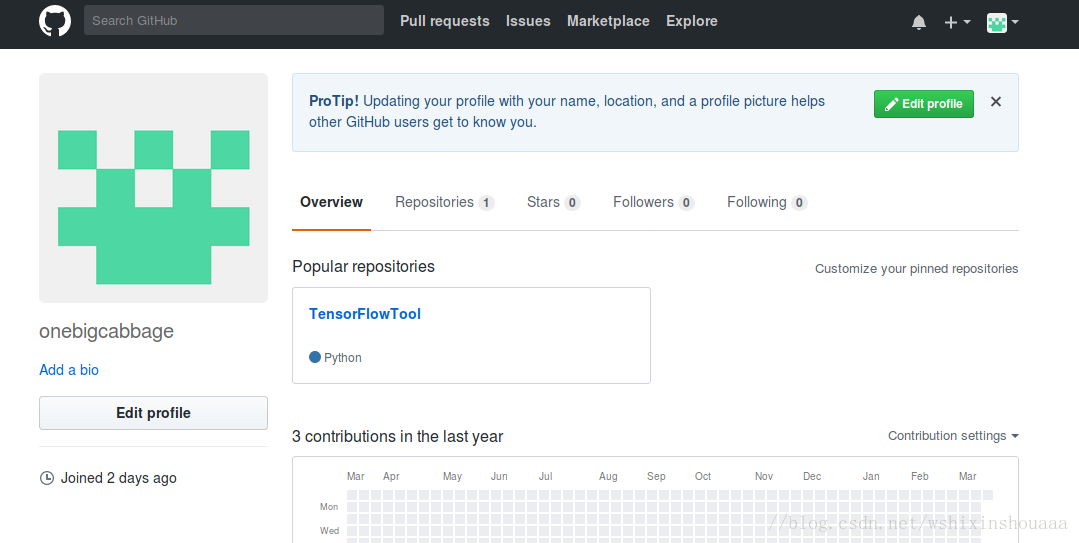The width and height of the screenshot is (1079, 543).
Task: Click the clock icon beside Joined
Action: pyautogui.click(x=47, y=478)
